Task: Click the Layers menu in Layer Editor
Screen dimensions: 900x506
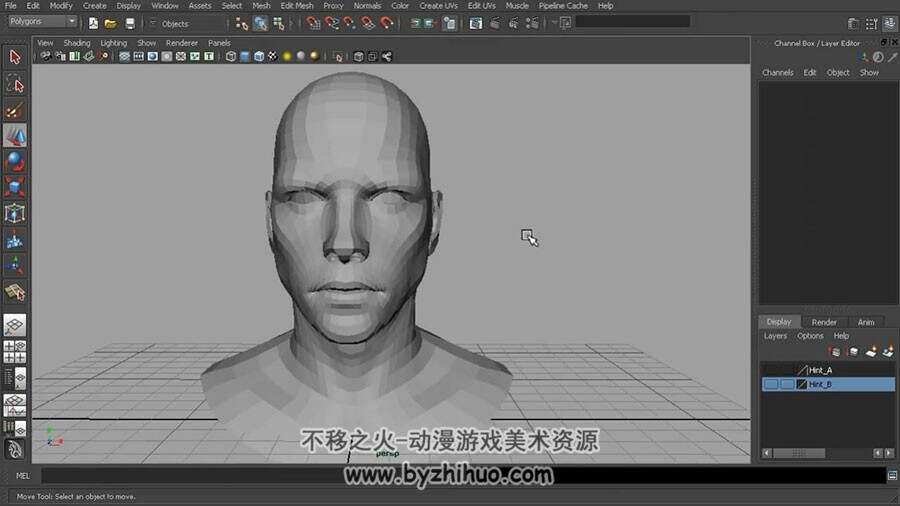Action: pyautogui.click(x=775, y=336)
